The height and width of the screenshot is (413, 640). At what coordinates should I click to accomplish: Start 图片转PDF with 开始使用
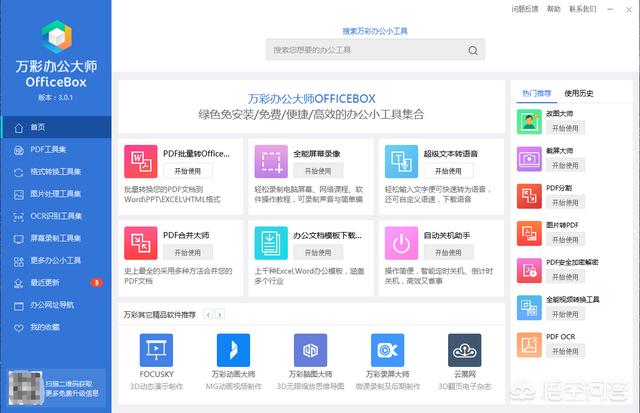(x=565, y=240)
